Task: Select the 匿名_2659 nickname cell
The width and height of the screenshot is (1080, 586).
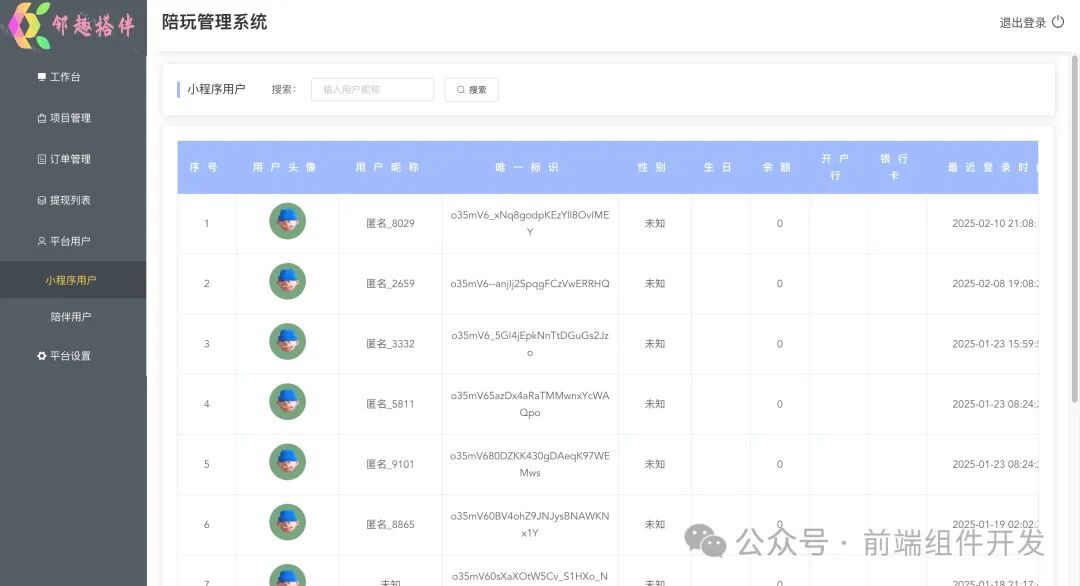Action: coord(390,283)
